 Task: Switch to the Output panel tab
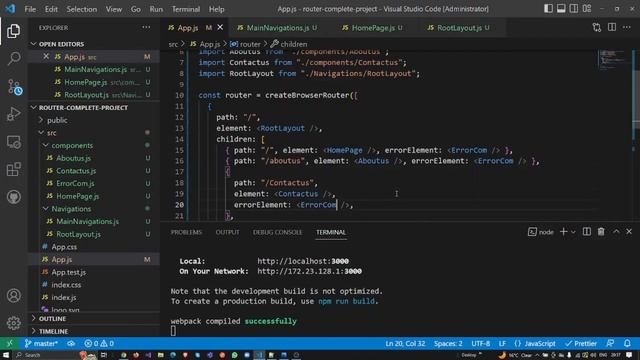coord(227,232)
